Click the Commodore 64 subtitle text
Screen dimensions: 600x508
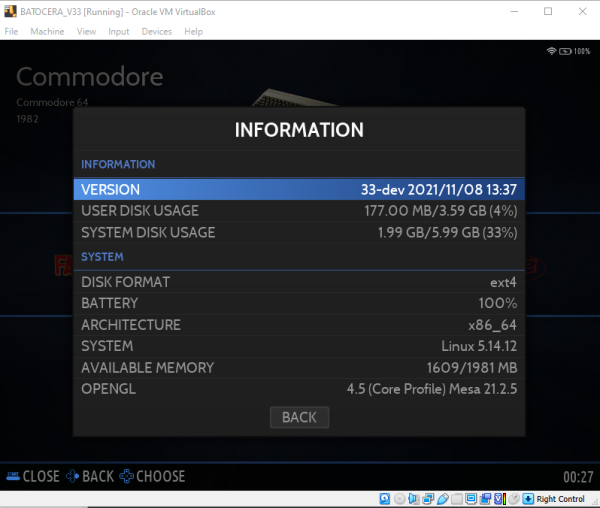pyautogui.click(x=52, y=102)
